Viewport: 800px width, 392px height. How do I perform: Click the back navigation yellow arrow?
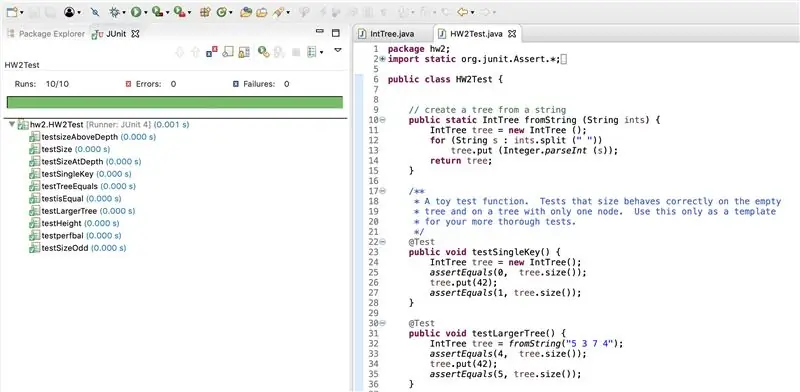coord(463,12)
